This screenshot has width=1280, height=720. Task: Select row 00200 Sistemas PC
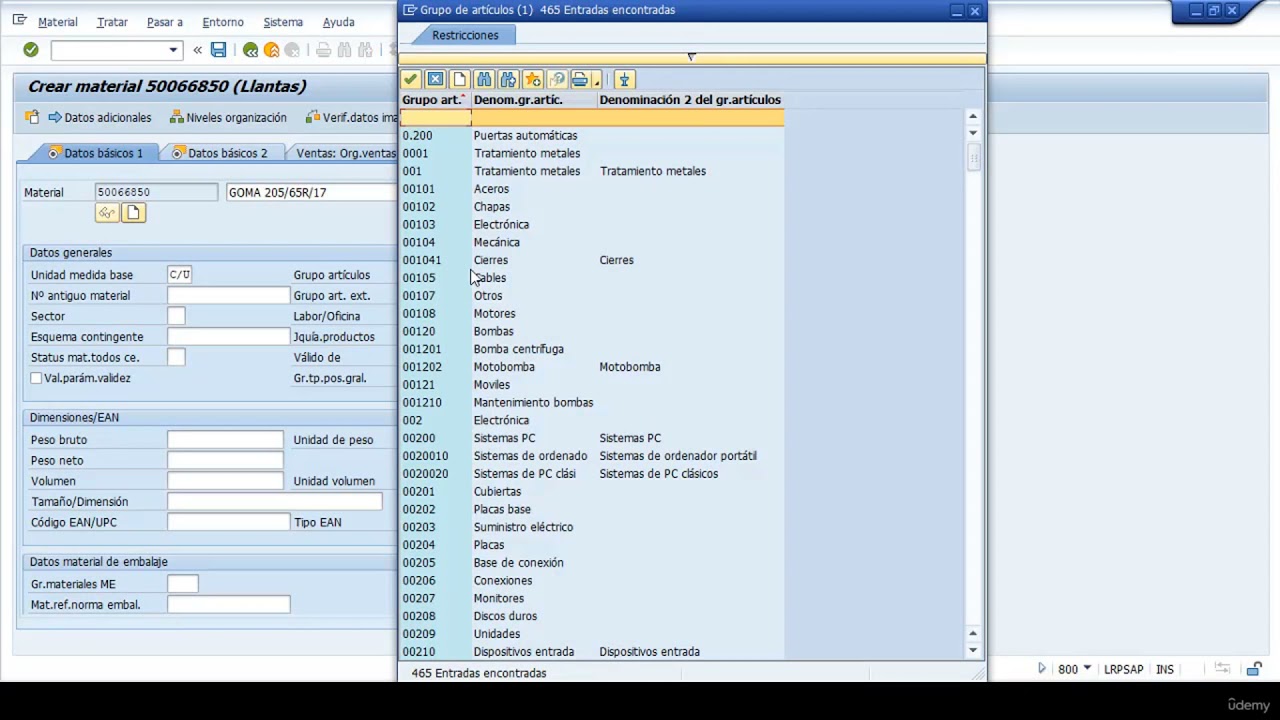coord(592,438)
